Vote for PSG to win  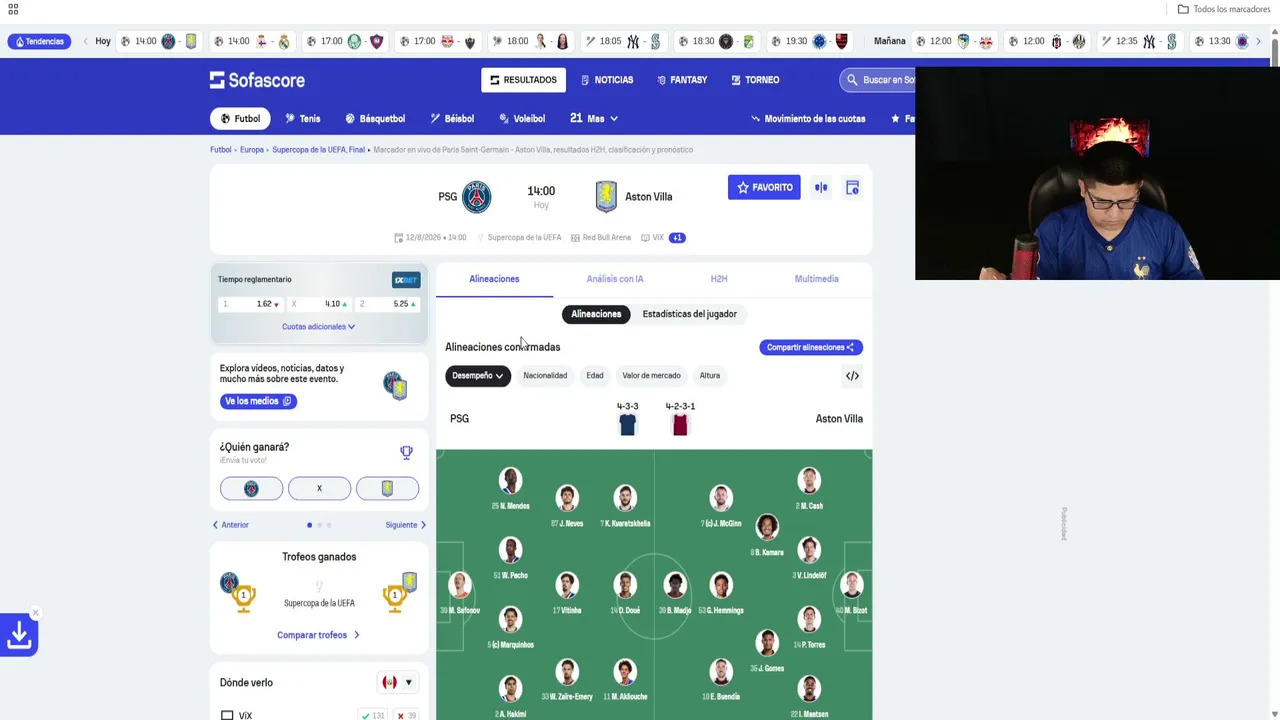251,488
